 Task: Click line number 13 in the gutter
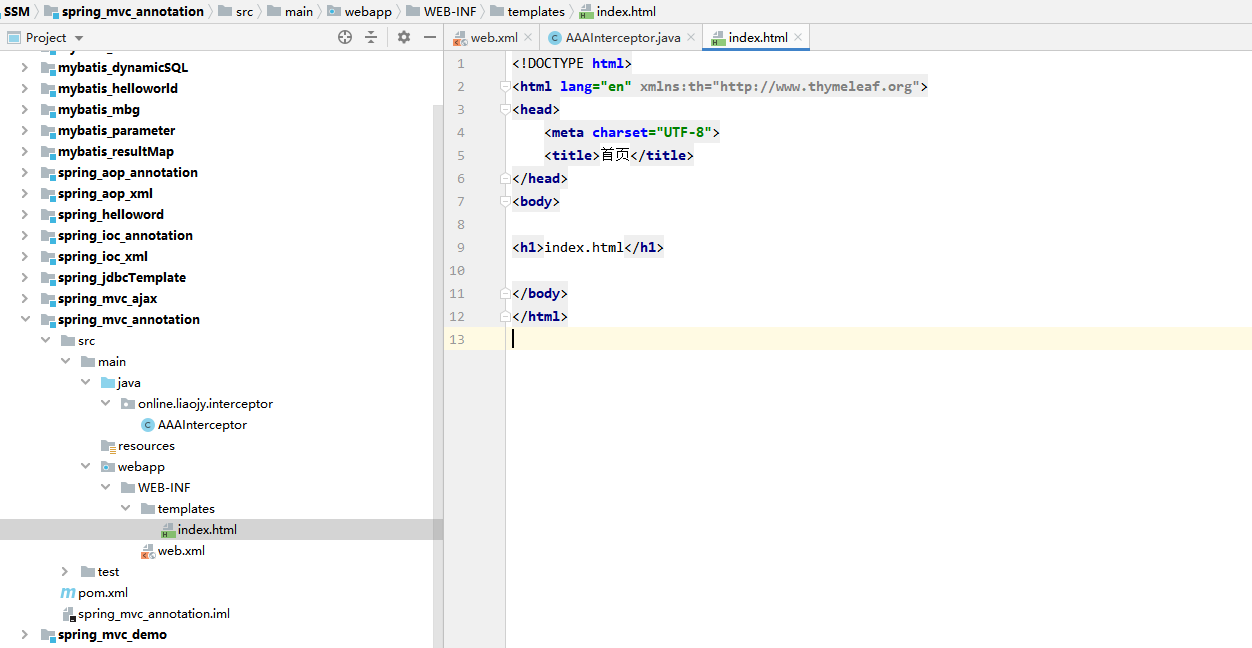457,339
